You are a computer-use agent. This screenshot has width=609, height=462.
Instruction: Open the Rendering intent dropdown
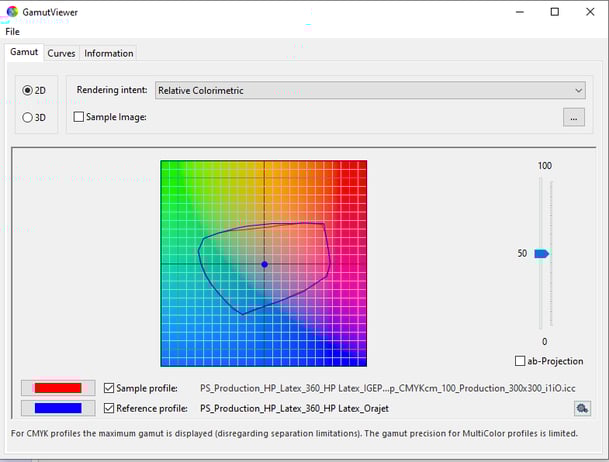[369, 90]
